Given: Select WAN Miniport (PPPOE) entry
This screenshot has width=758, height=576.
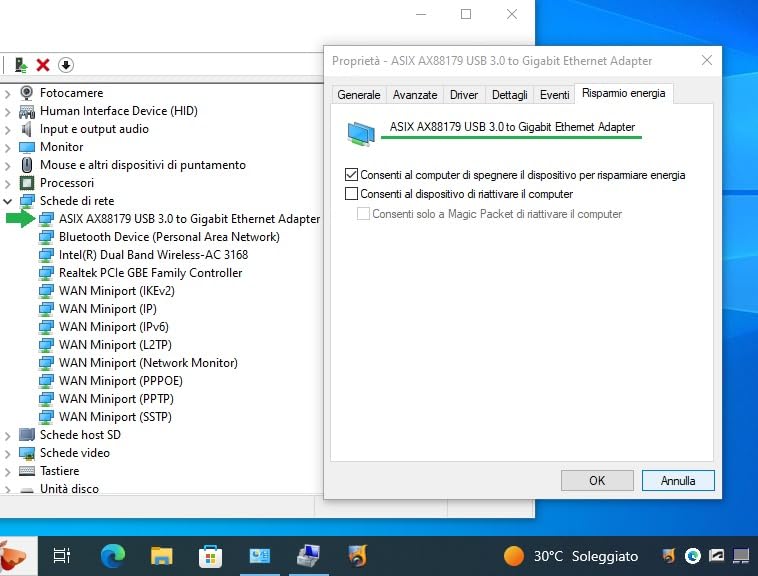Looking at the screenshot, I should pyautogui.click(x=121, y=381).
